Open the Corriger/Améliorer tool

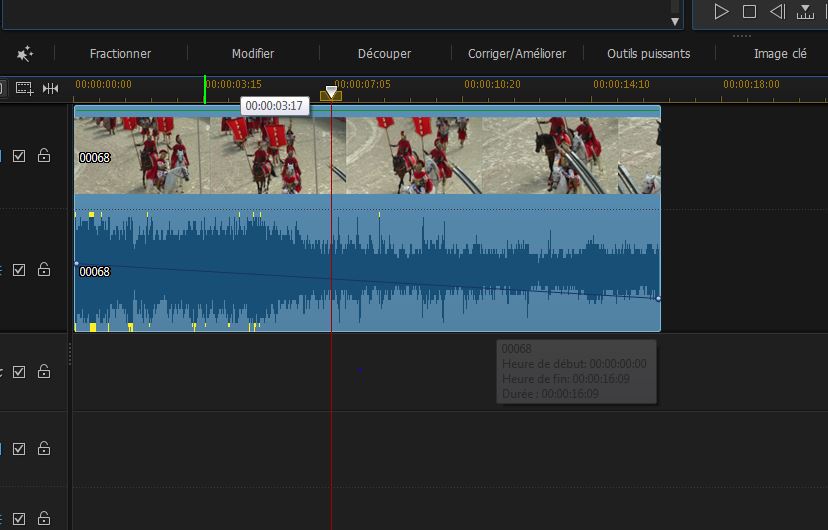tap(517, 54)
